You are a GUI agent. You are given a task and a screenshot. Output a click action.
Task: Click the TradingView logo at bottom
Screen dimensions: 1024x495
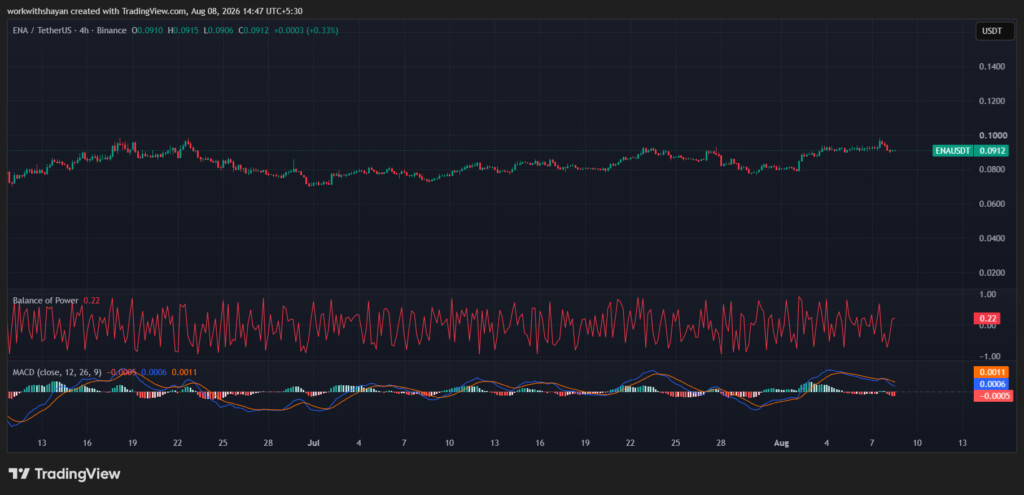tap(64, 473)
